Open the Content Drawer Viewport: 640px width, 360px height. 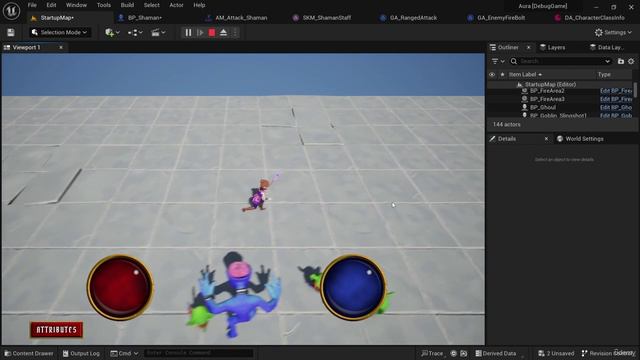coord(29,353)
